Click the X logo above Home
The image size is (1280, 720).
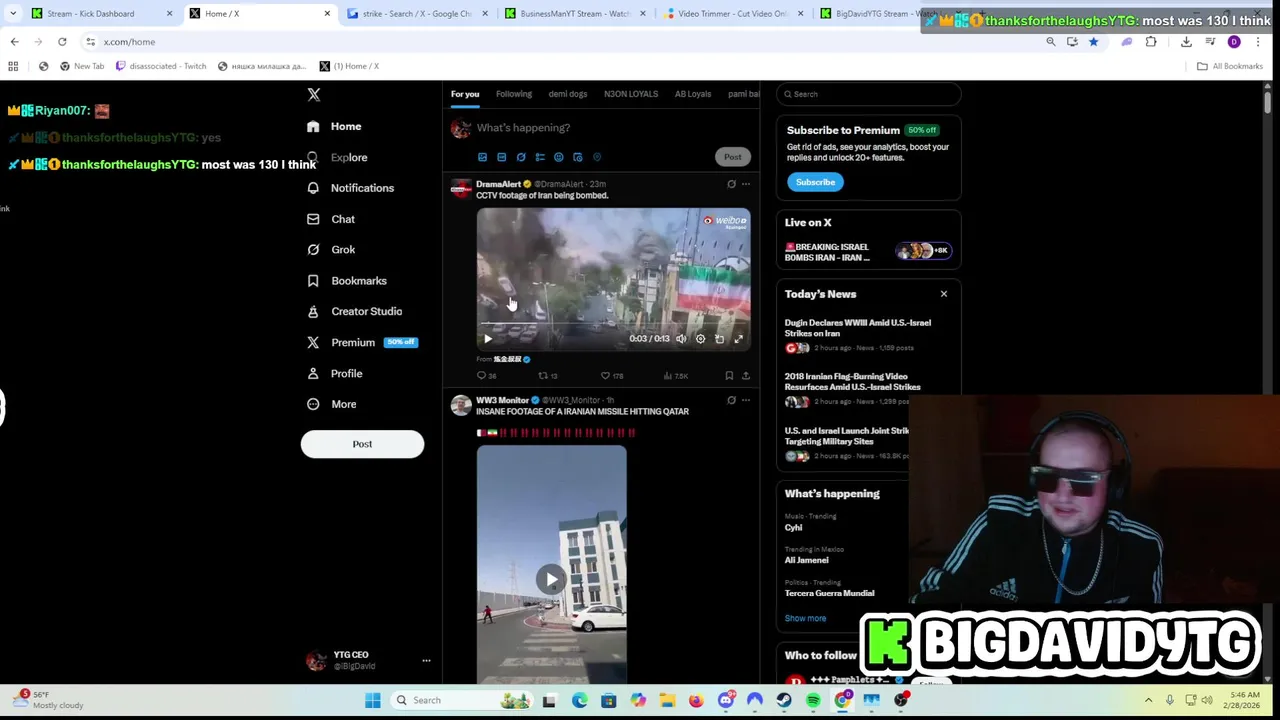coord(314,94)
